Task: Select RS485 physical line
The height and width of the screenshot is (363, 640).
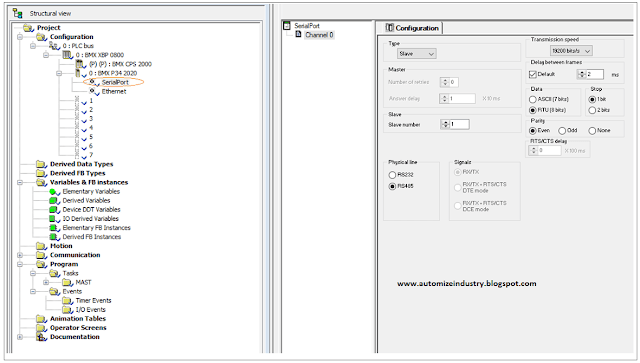Action: coord(392,186)
